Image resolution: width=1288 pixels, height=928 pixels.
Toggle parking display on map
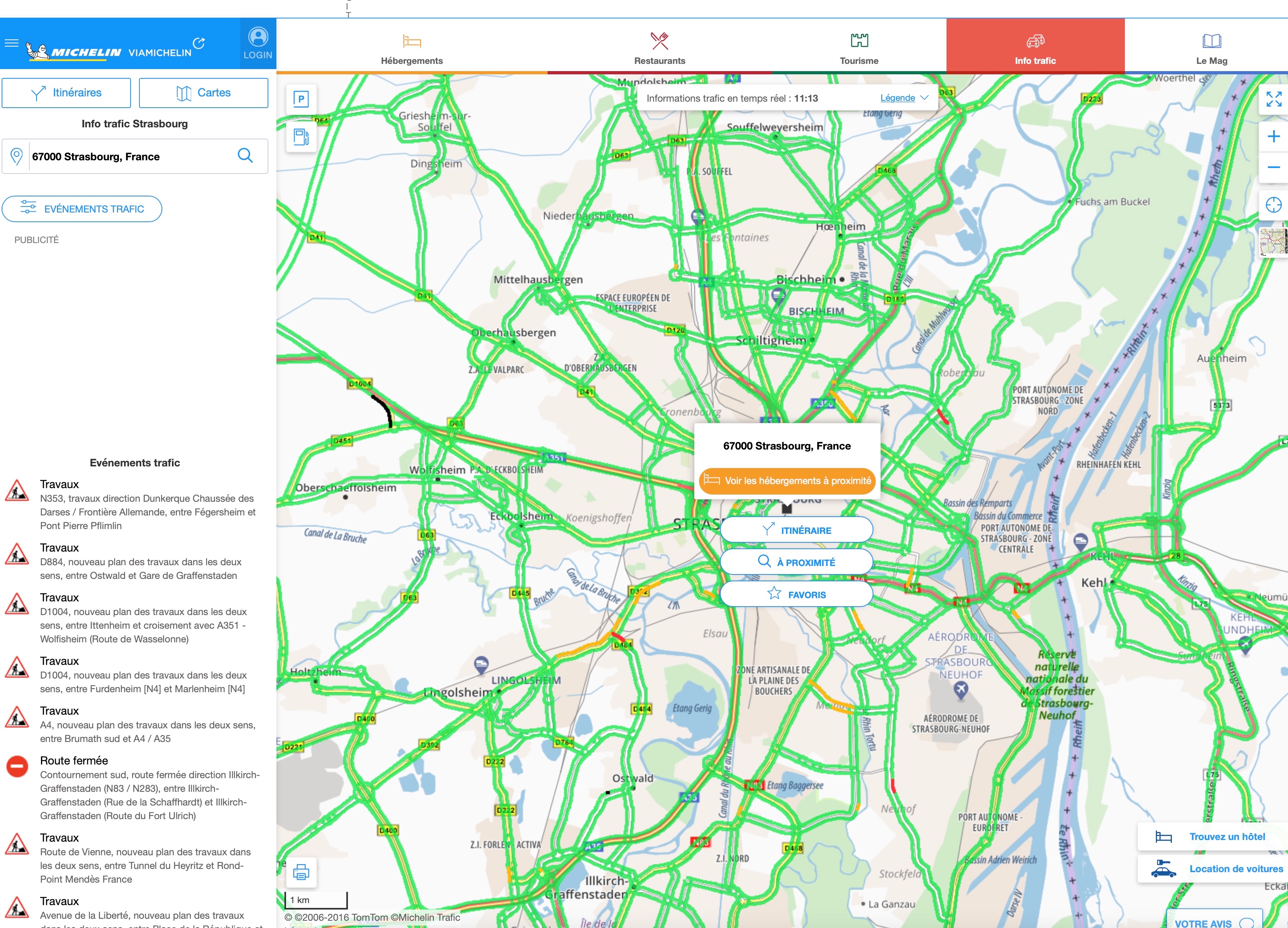click(x=301, y=99)
